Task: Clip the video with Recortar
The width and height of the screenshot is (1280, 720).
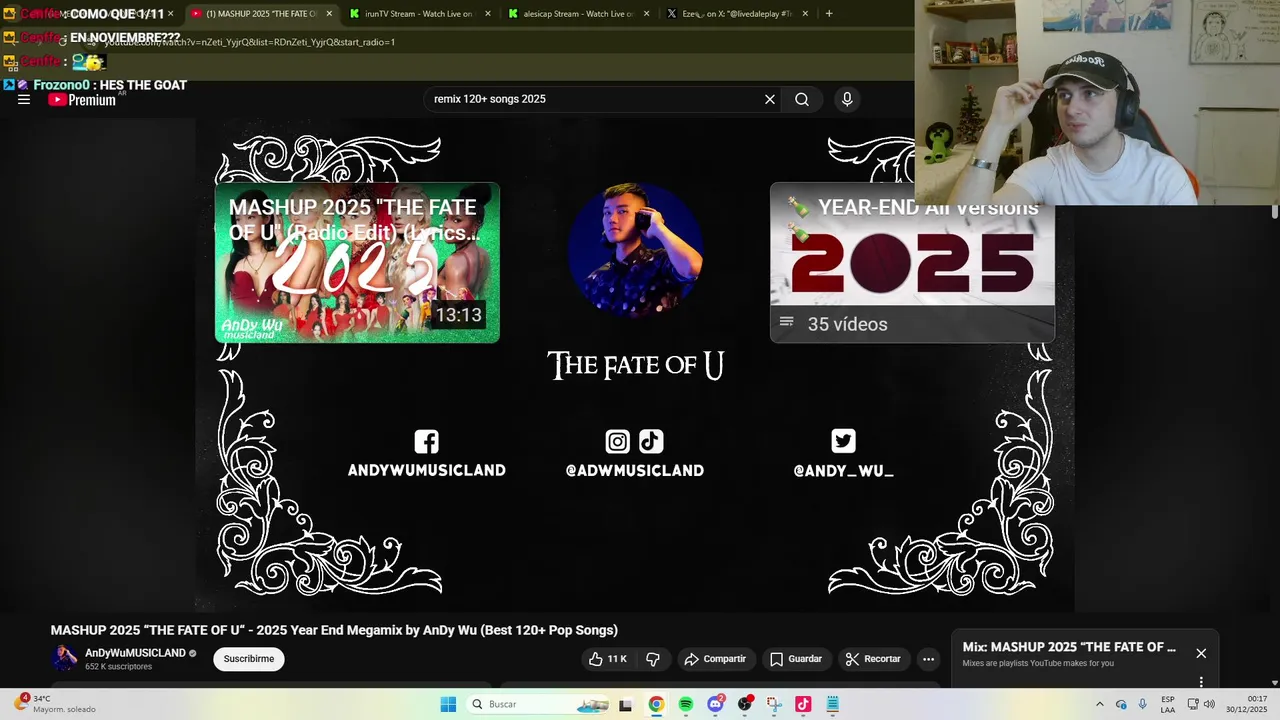Action: point(873,659)
